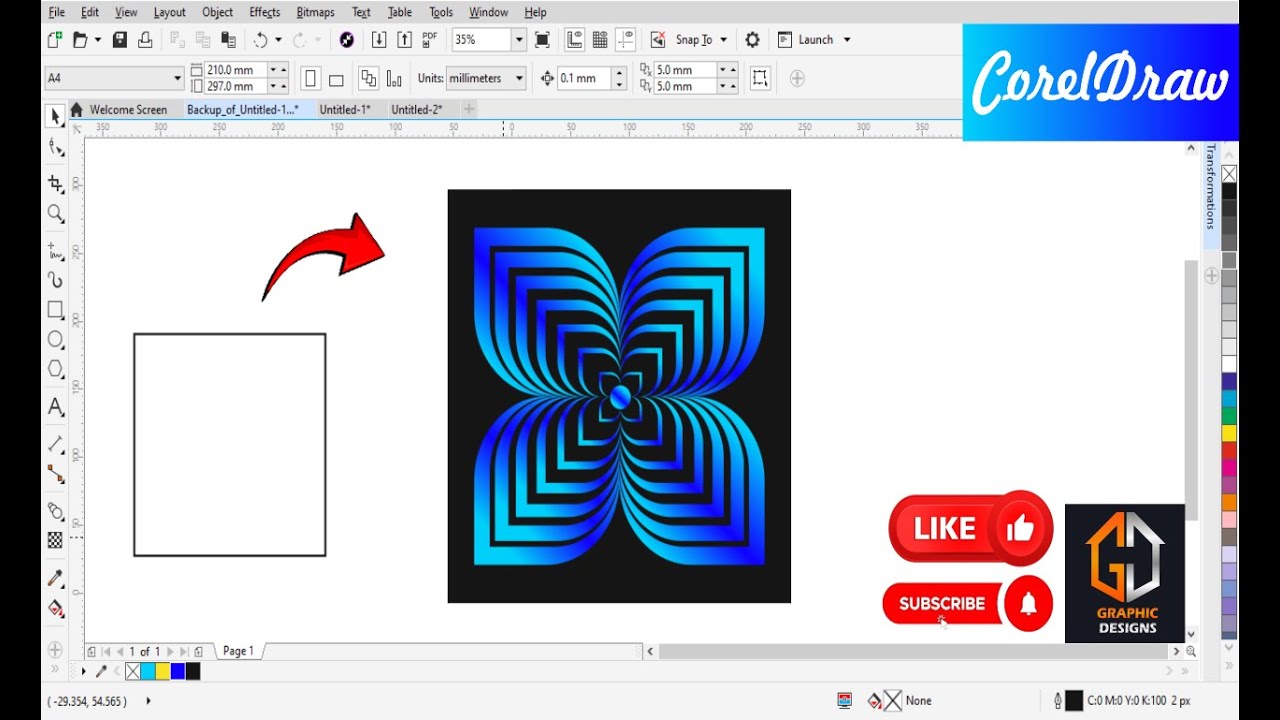Screen dimensions: 1280x720
Task: Select the Parallel Dimension tool
Action: (x=56, y=444)
